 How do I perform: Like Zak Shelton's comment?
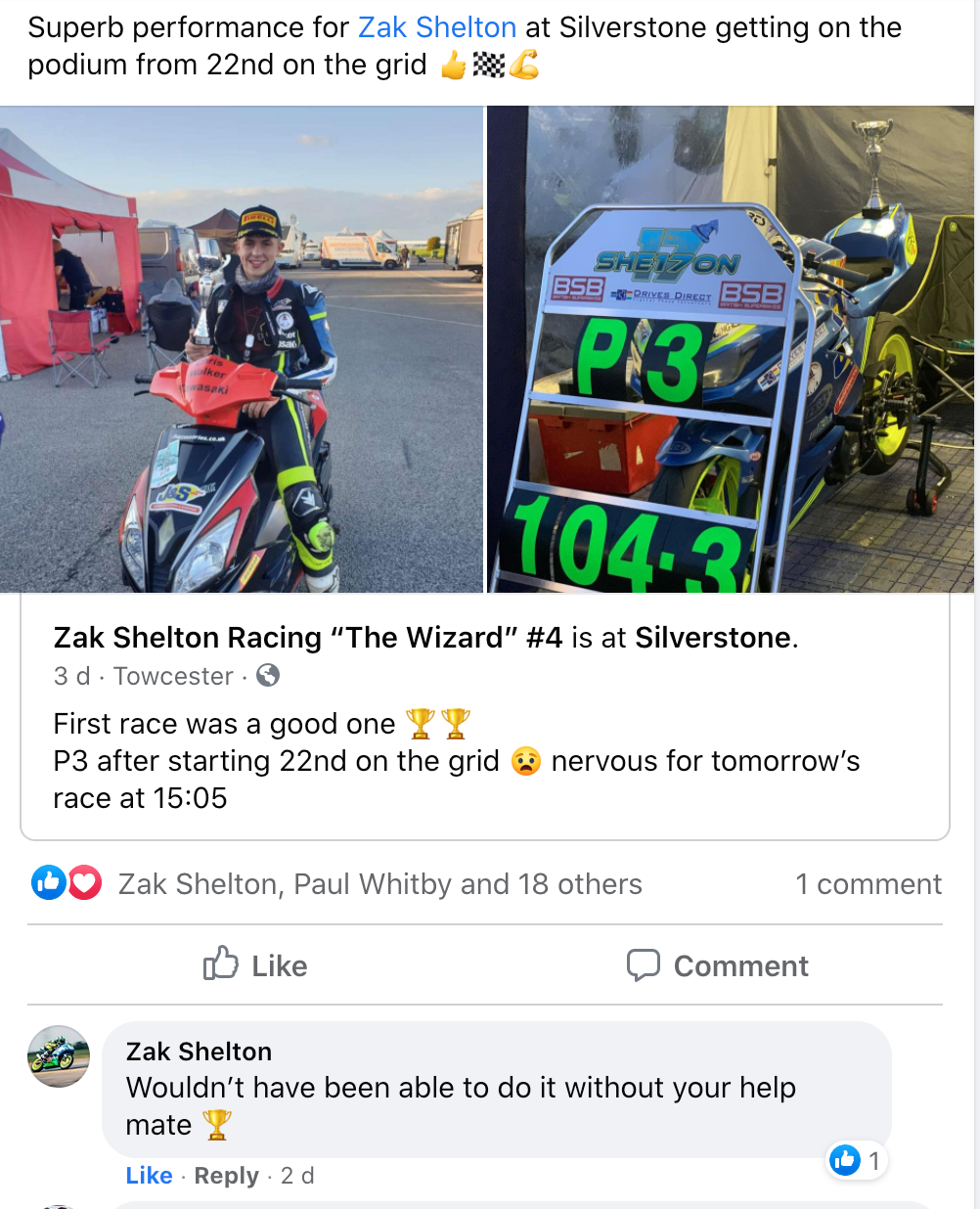149,1176
